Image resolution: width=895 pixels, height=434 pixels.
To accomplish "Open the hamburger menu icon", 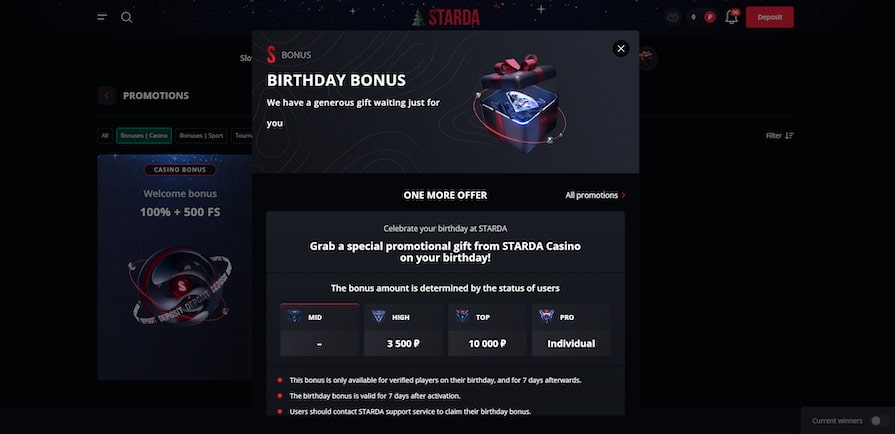I will (102, 17).
